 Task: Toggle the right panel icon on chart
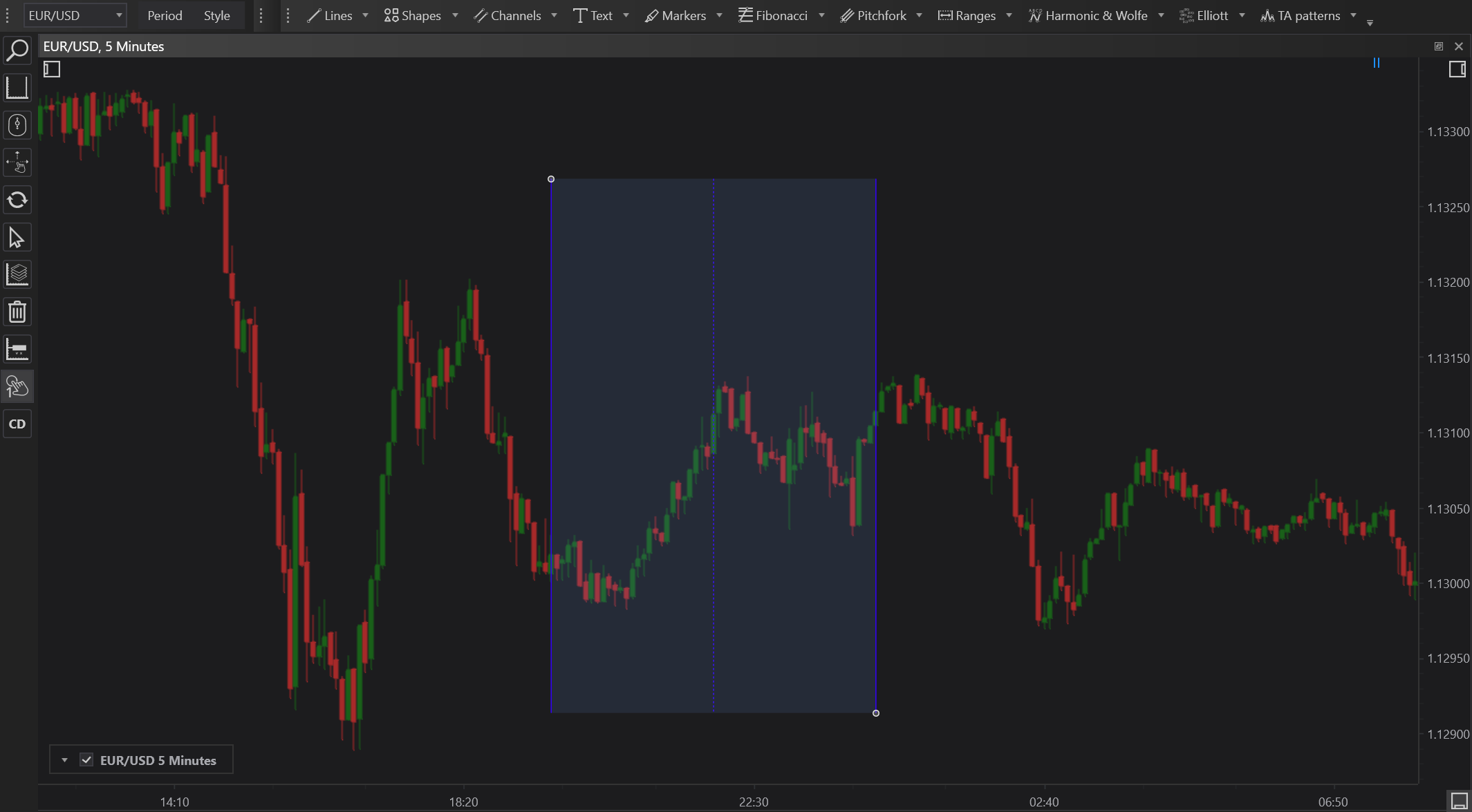click(1457, 69)
